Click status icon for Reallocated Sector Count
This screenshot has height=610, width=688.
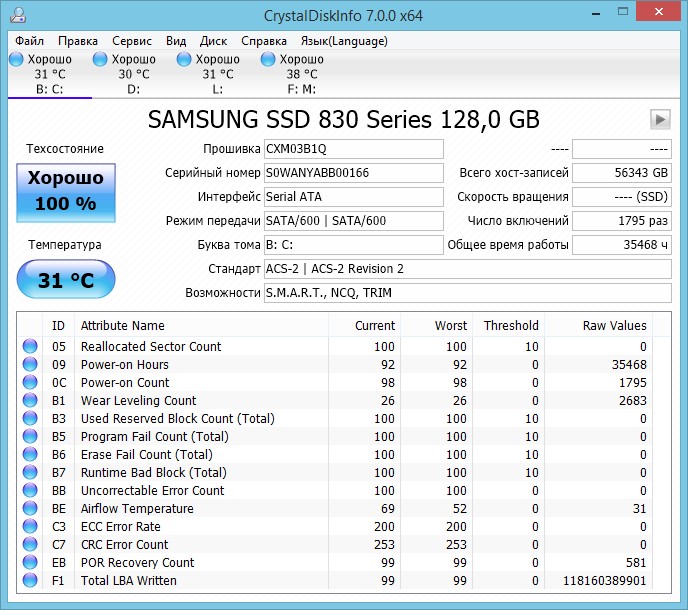pyautogui.click(x=30, y=346)
